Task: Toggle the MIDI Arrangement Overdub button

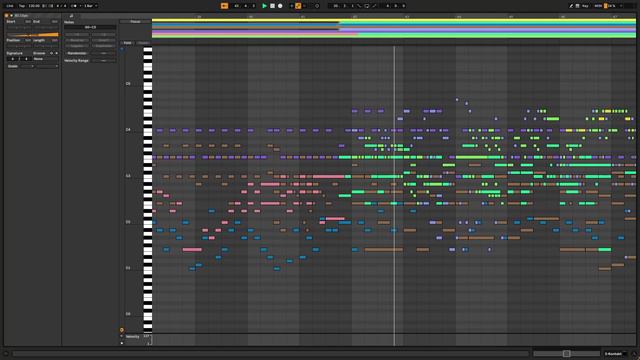Action: tap(291, 6)
